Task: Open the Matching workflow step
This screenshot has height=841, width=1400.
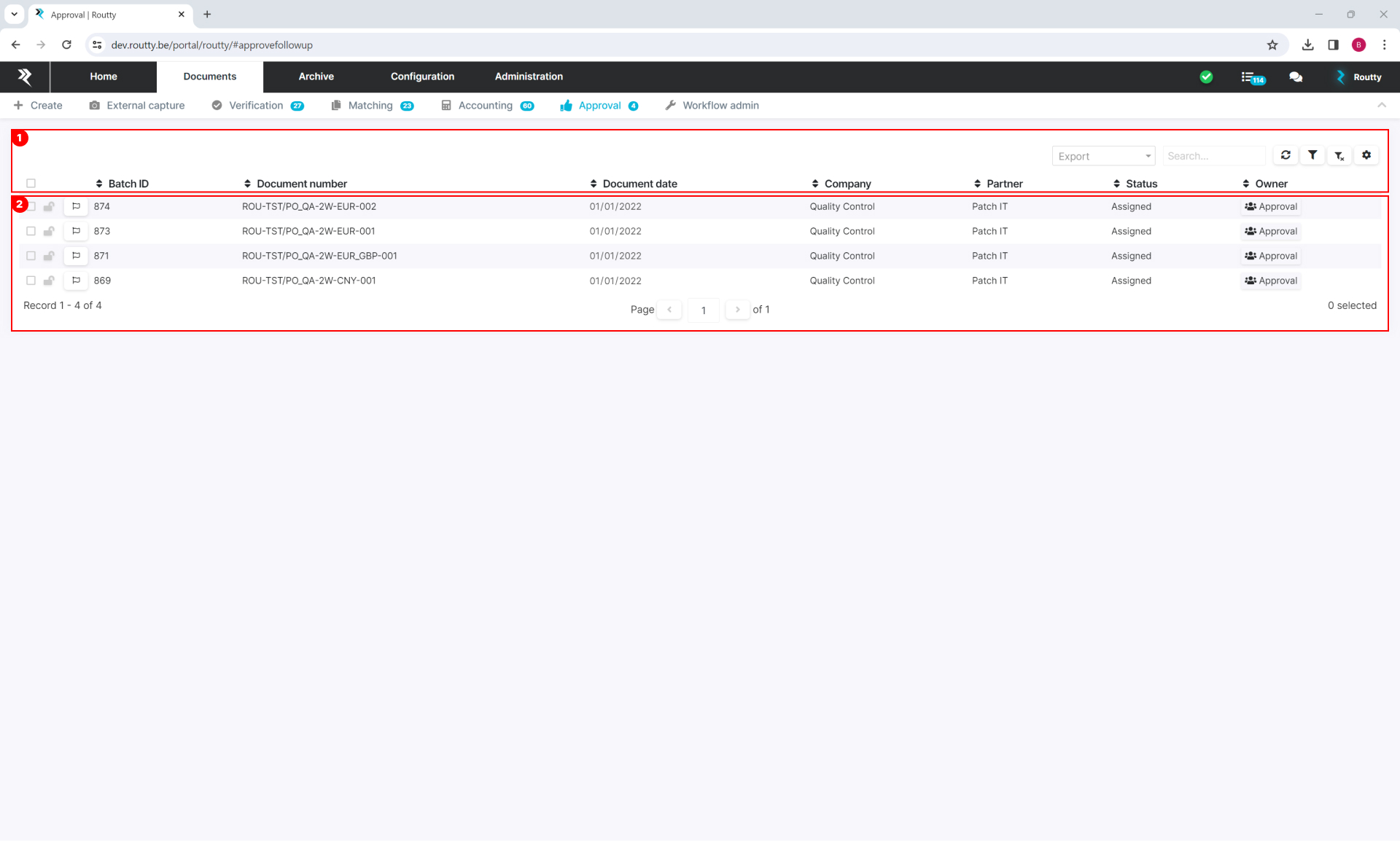Action: coord(372,106)
